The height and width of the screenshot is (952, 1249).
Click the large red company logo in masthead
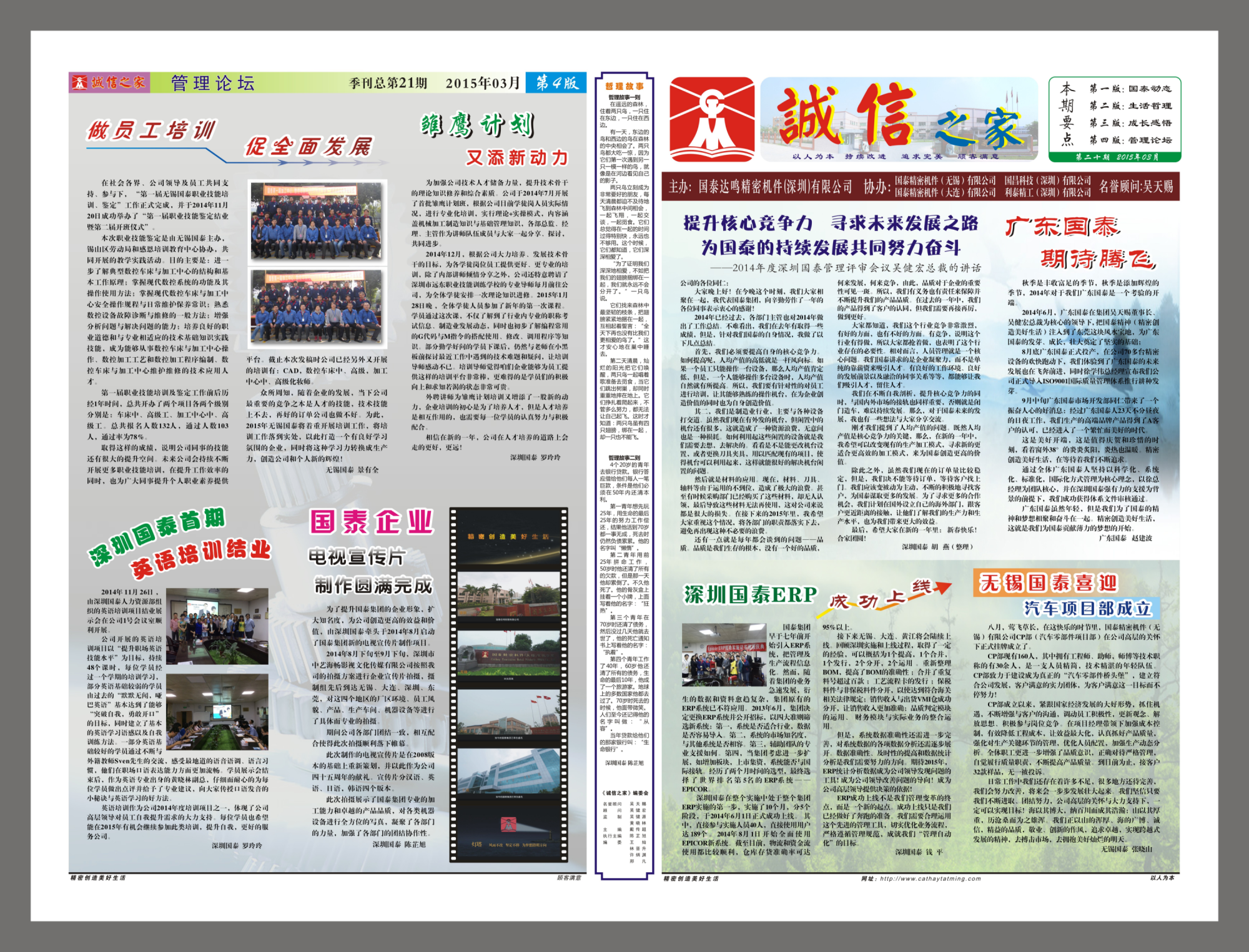pyautogui.click(x=712, y=120)
